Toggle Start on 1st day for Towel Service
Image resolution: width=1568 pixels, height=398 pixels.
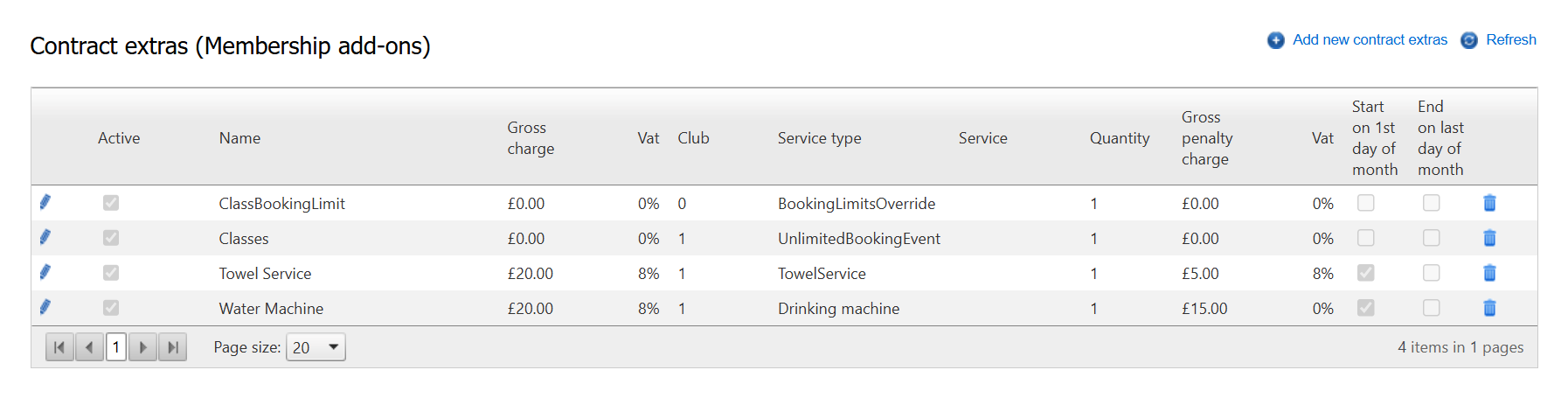tap(1365, 273)
